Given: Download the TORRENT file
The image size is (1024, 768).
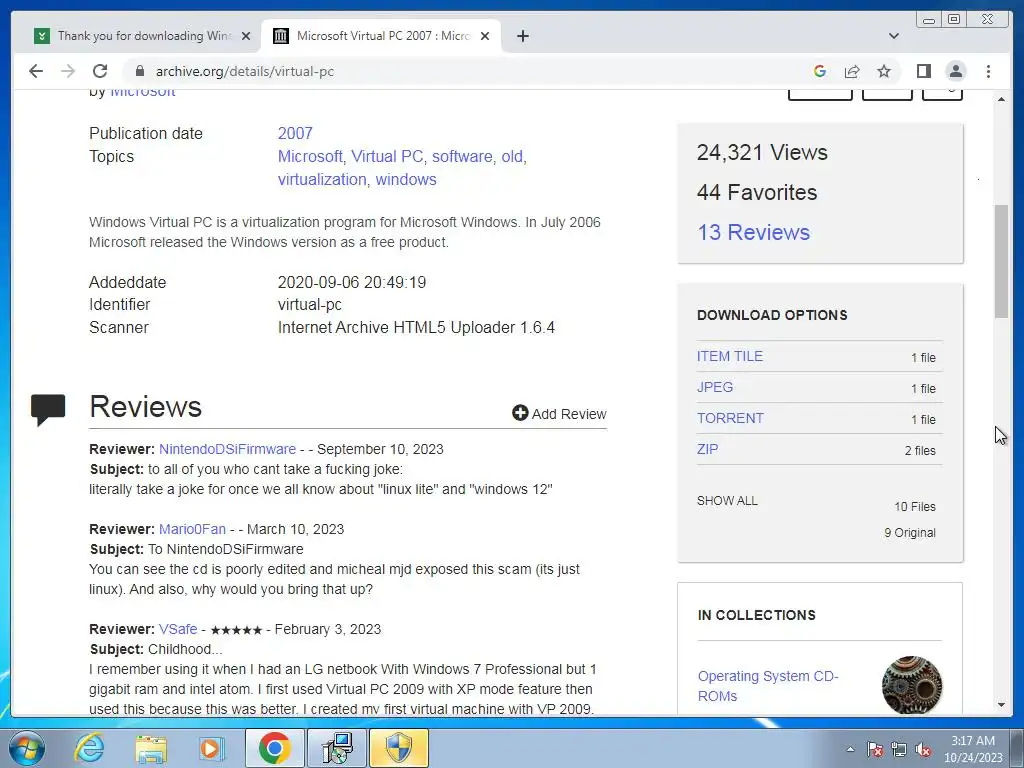Looking at the screenshot, I should coord(730,419).
